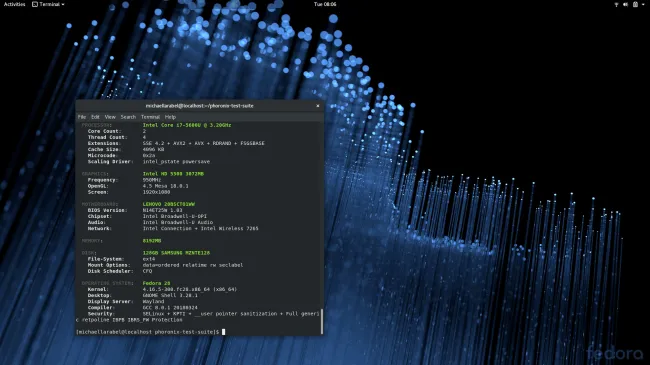Screen dimensions: 650x365
Task: Click the 'Intel HD 5500 3072MB' text
Action: [x=173, y=174]
